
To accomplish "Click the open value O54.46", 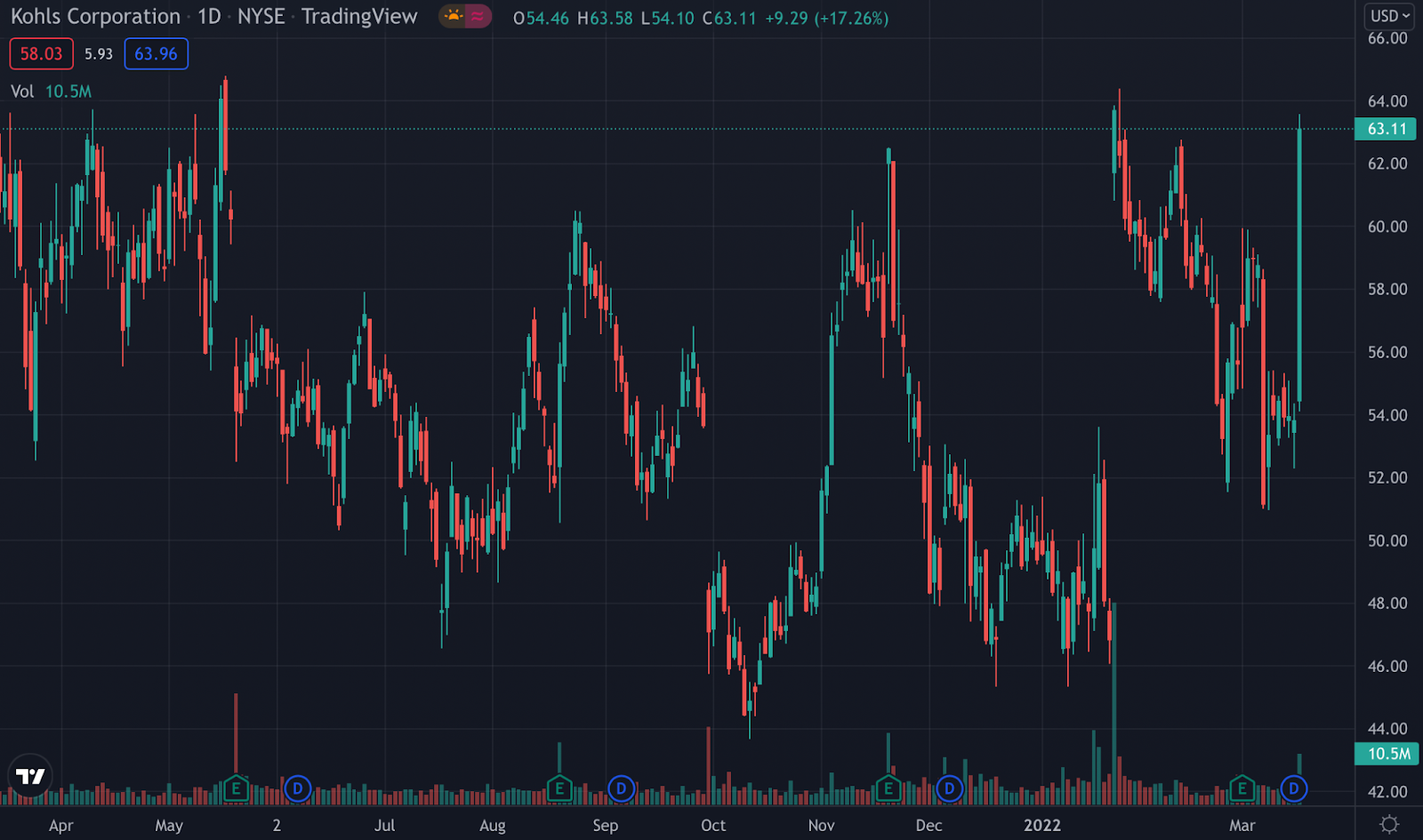I will [541, 18].
